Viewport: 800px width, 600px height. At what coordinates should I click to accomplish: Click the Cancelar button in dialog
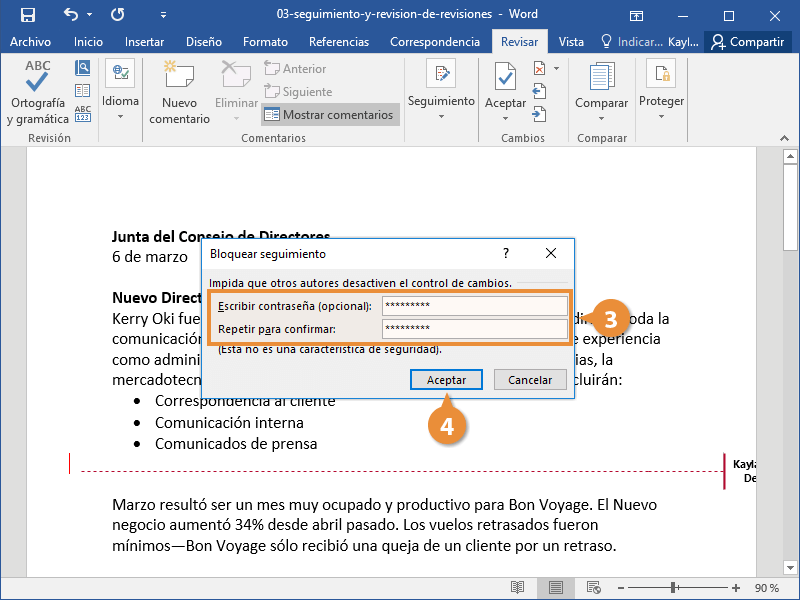pos(530,380)
